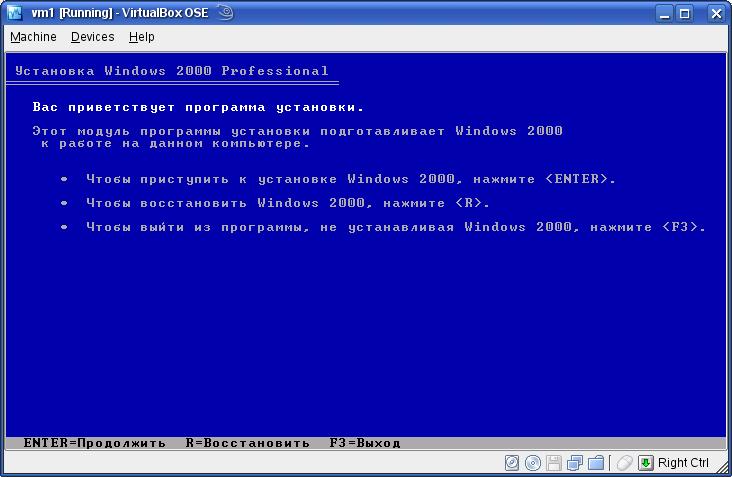Open the Machine menu
The image size is (732, 477).
click(x=33, y=37)
